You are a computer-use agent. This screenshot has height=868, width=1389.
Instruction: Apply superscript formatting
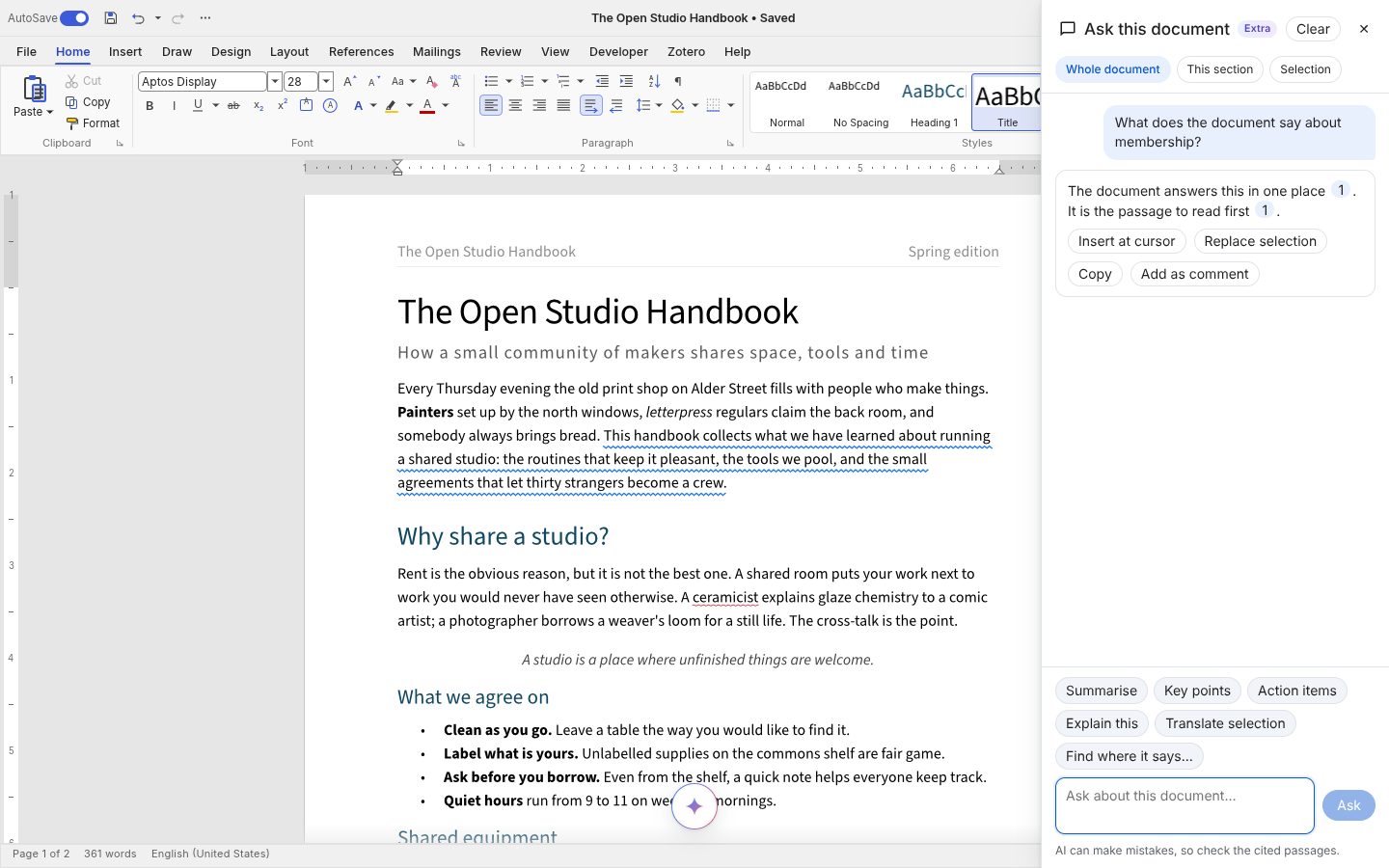point(282,106)
